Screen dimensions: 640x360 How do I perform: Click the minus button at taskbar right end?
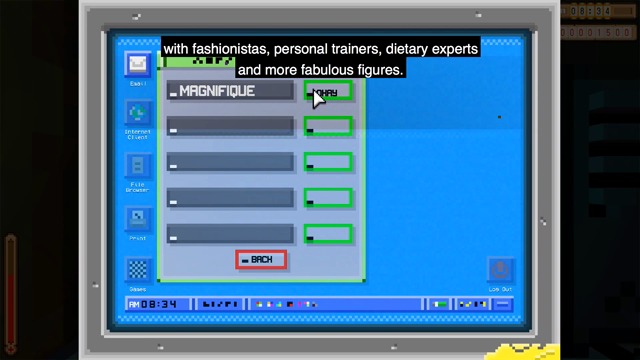(503, 304)
